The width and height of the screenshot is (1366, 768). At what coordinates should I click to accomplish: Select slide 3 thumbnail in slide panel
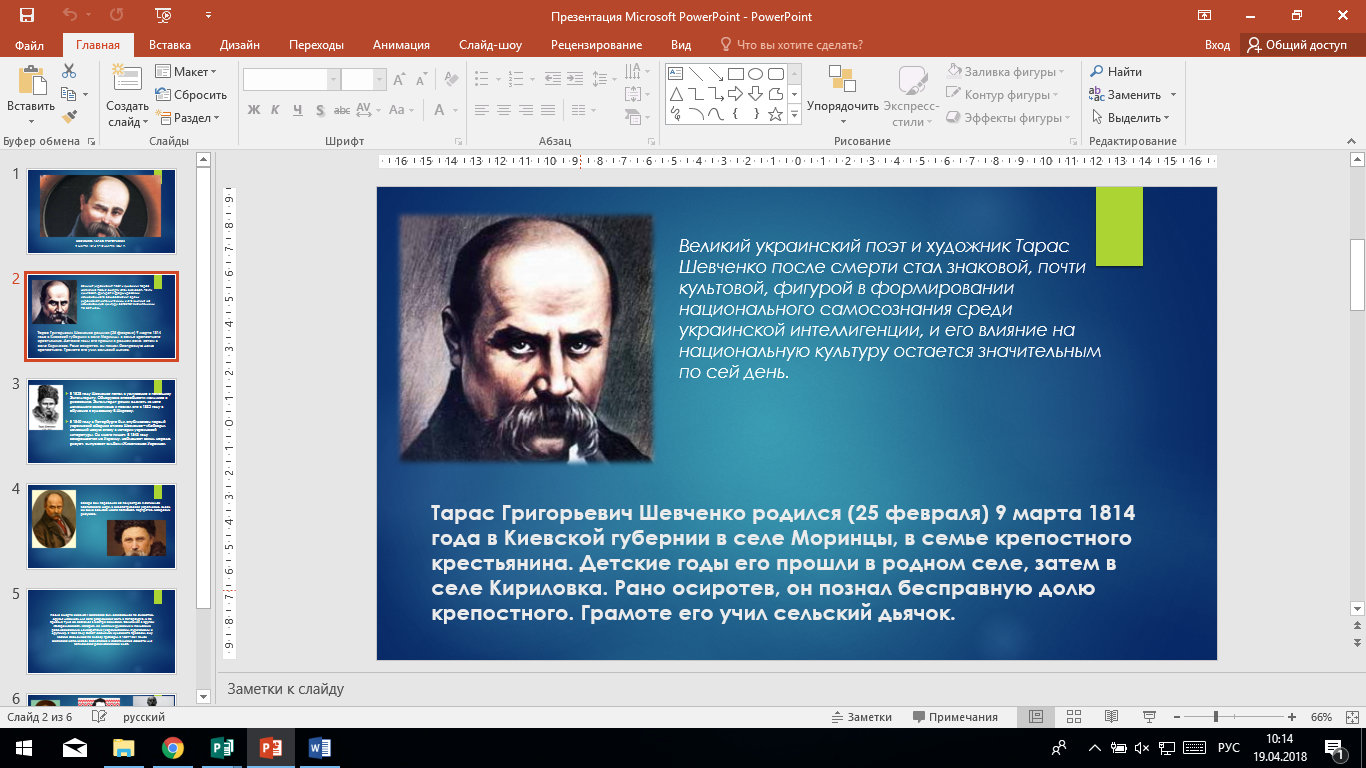101,420
